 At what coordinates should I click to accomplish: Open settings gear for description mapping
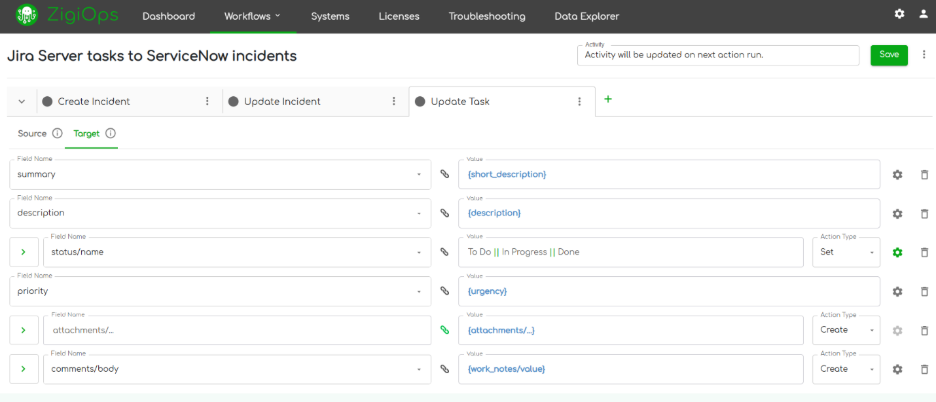[x=897, y=213]
